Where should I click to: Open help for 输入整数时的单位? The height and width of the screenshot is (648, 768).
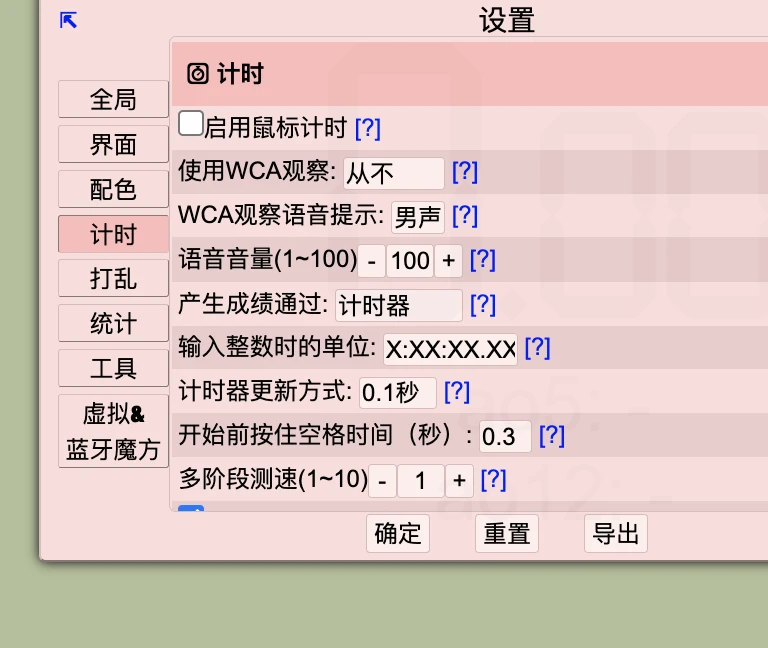(x=538, y=348)
